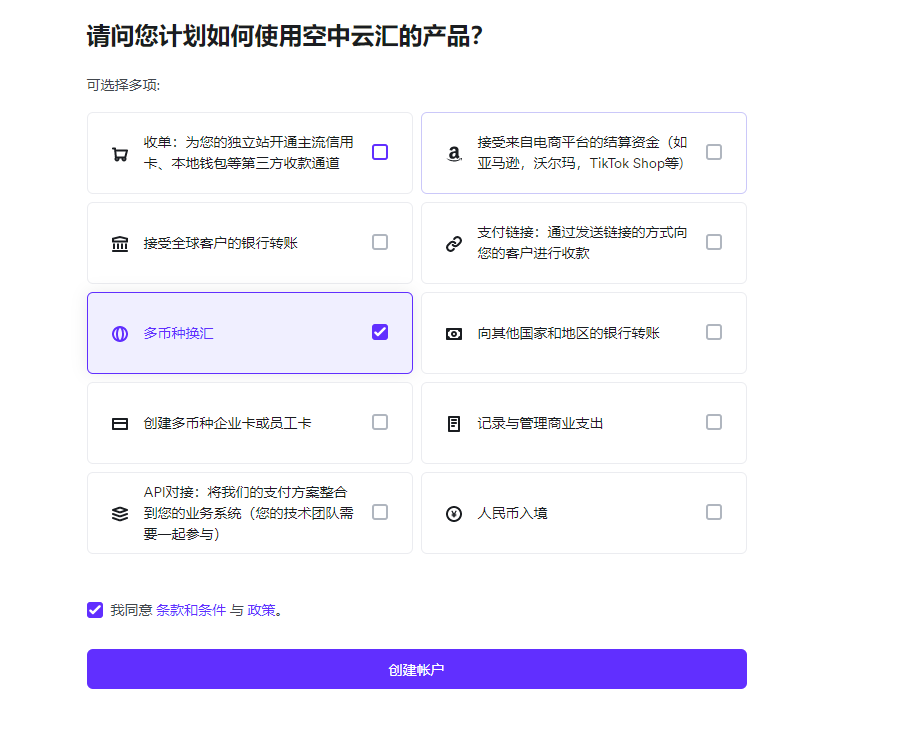Open the 政策 link
The width and height of the screenshot is (901, 730).
[x=261, y=610]
